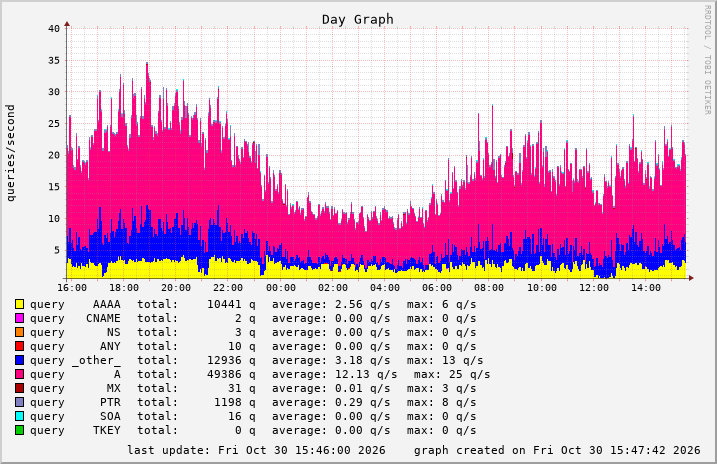Click the yellow AAAA legend swatch
This screenshot has height=464, width=717.
pyautogui.click(x=19, y=304)
